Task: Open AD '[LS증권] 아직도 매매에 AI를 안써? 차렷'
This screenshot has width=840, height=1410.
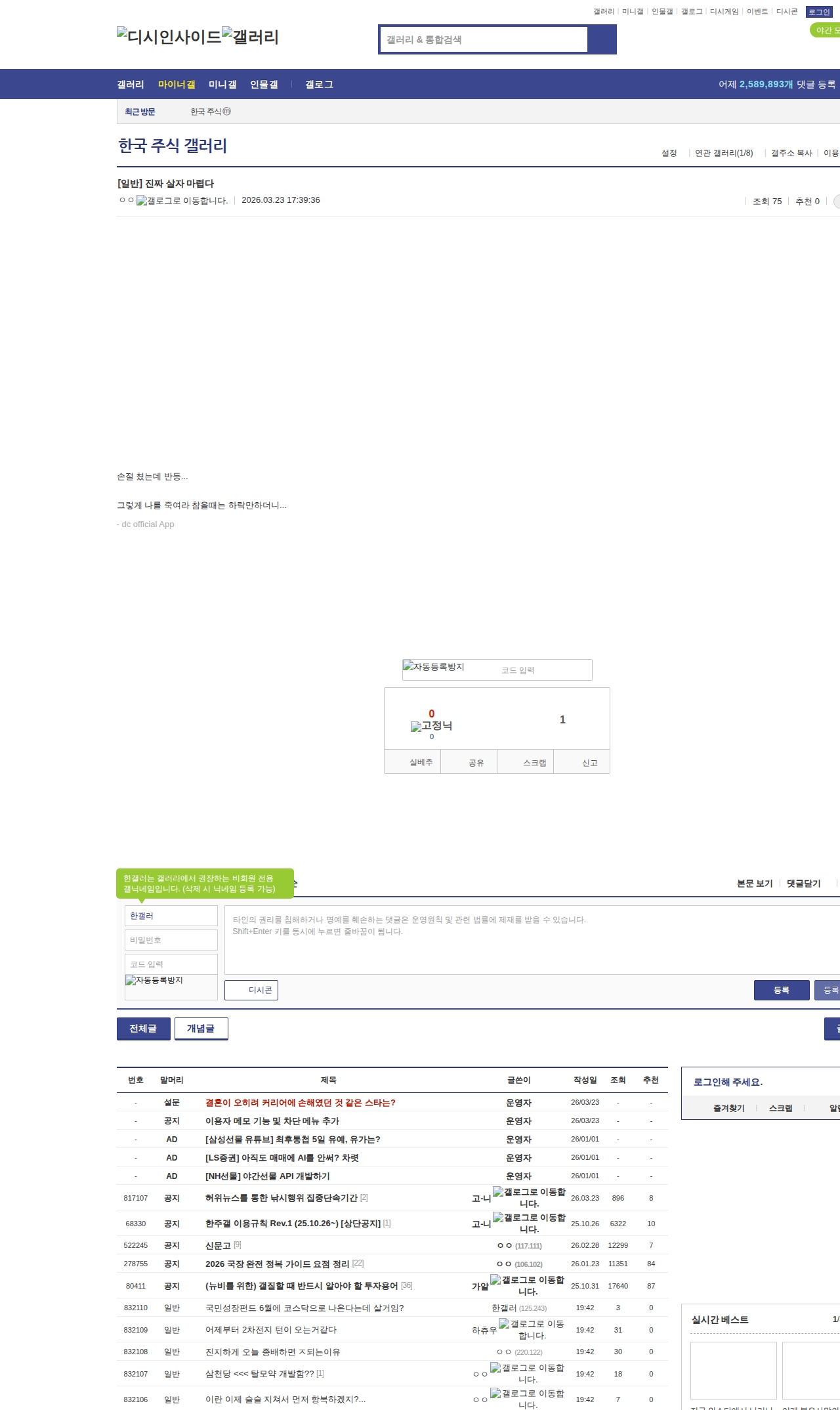Action: pyautogui.click(x=282, y=1158)
